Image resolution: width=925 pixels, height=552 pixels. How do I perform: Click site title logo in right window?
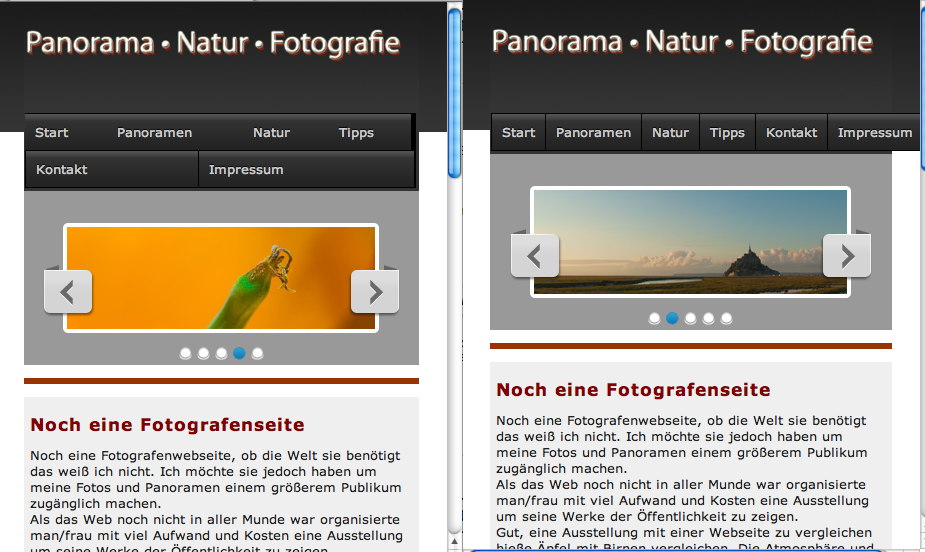(x=682, y=42)
